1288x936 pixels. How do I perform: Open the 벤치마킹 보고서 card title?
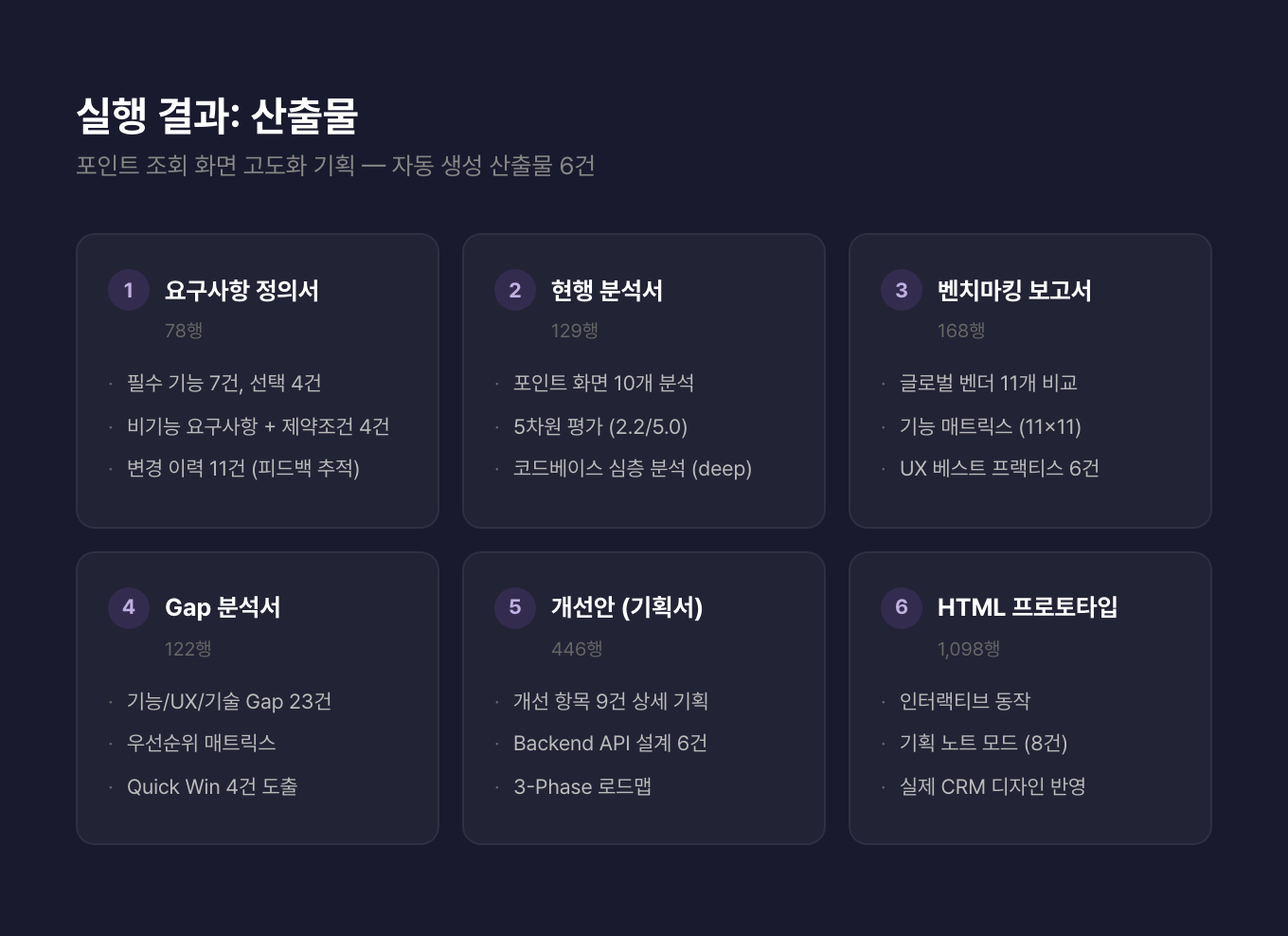(1013, 290)
